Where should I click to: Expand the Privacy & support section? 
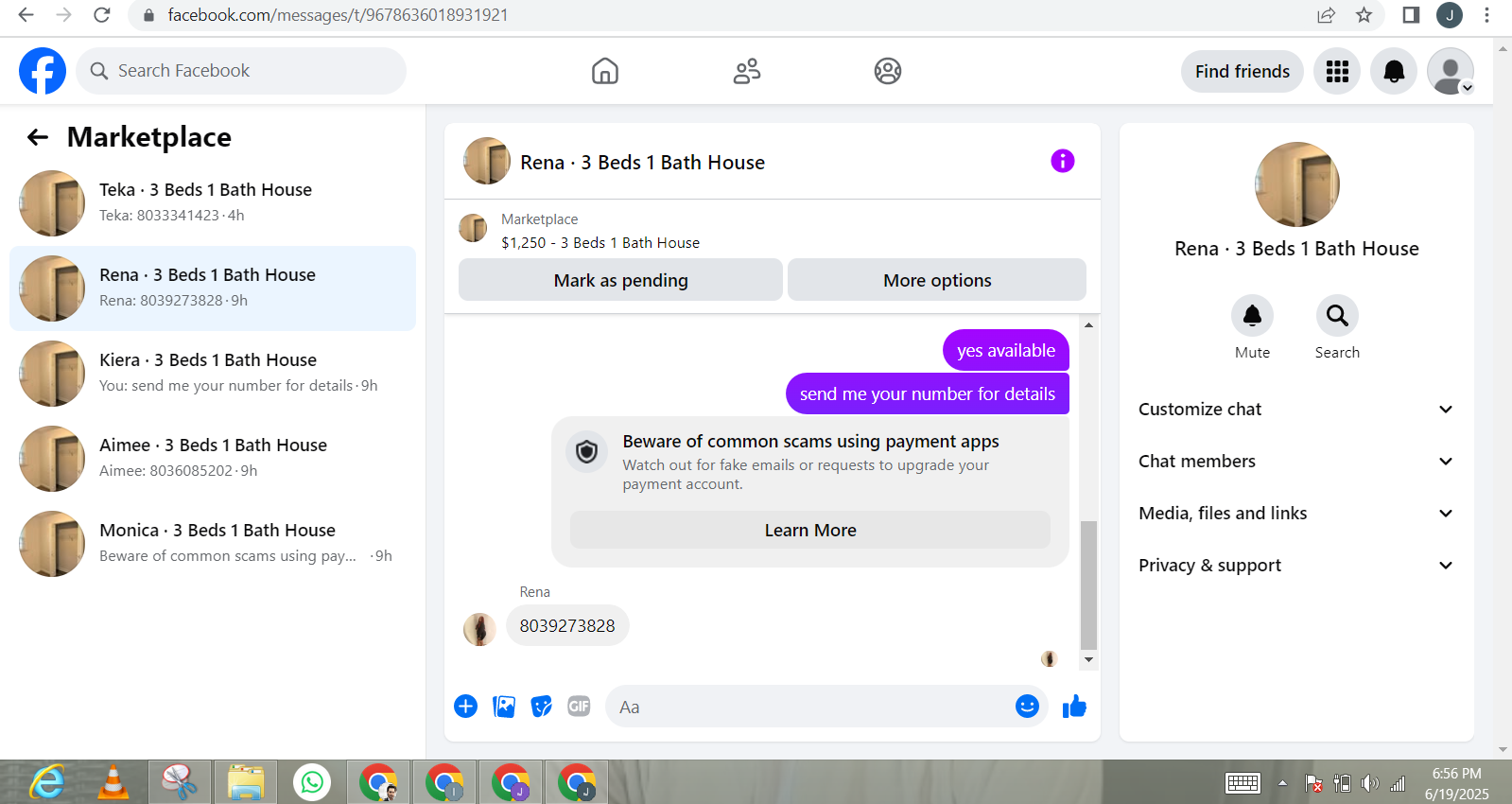pyautogui.click(x=1296, y=566)
